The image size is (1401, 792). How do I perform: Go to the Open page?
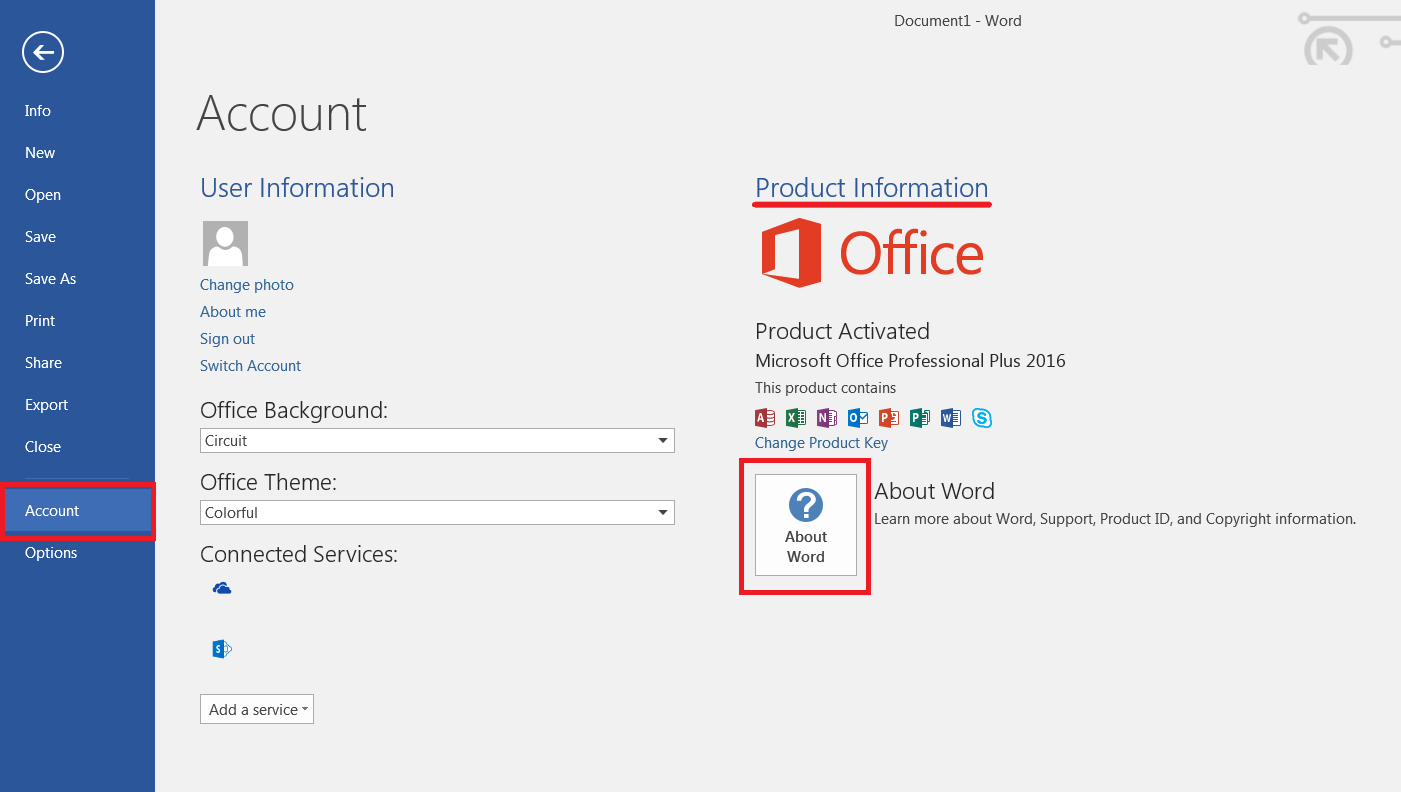coord(43,195)
